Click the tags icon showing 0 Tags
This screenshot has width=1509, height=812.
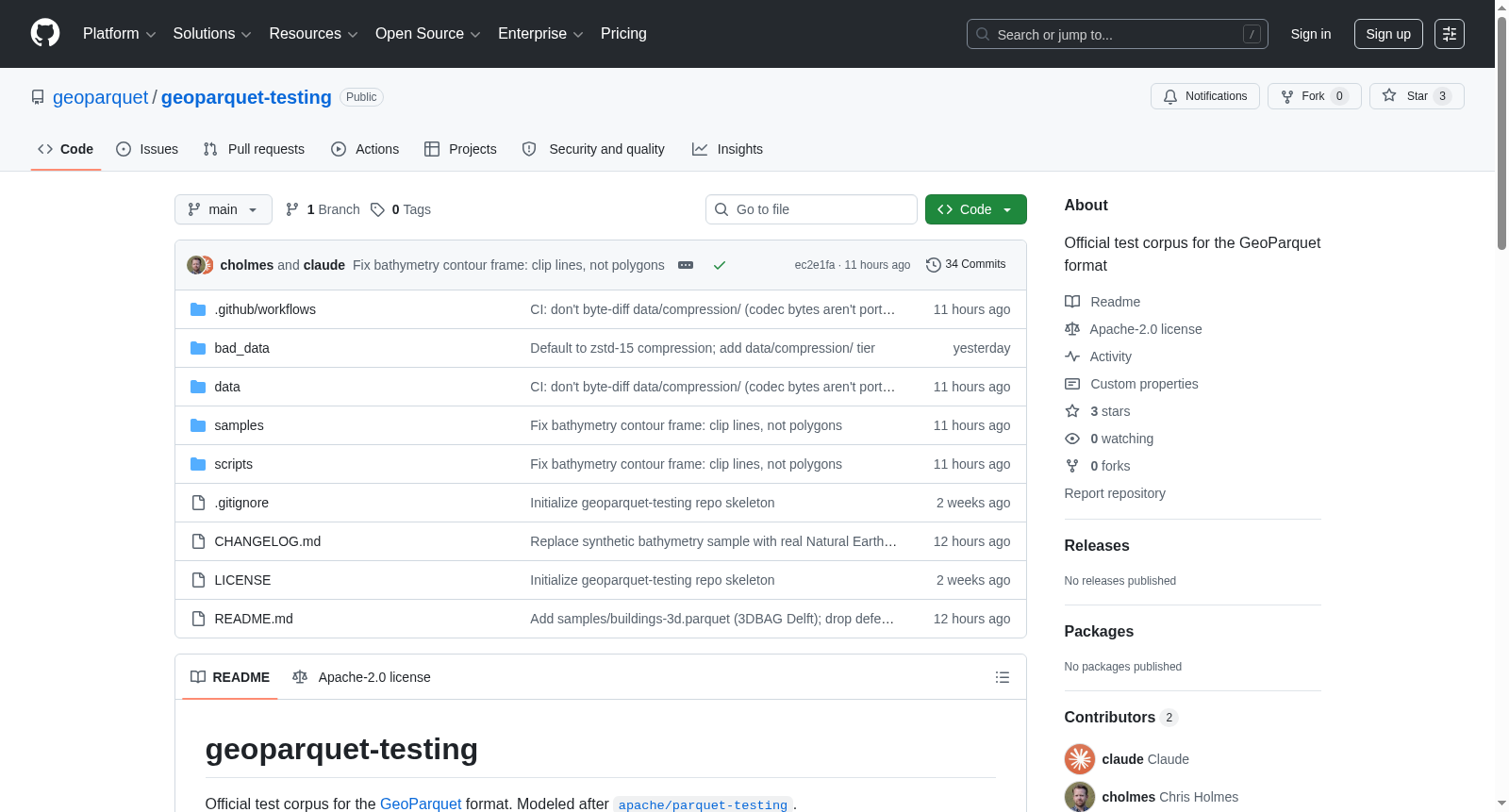point(377,209)
